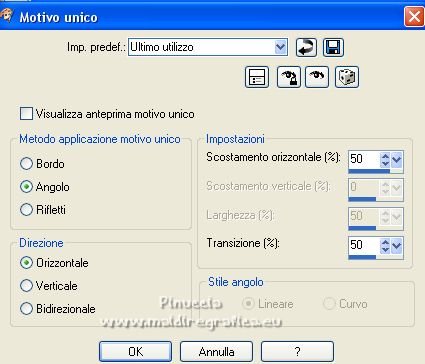Image resolution: width=425 pixels, height=364 pixels.
Task: Click the Larghezza spinner arrows
Action: tap(385, 217)
